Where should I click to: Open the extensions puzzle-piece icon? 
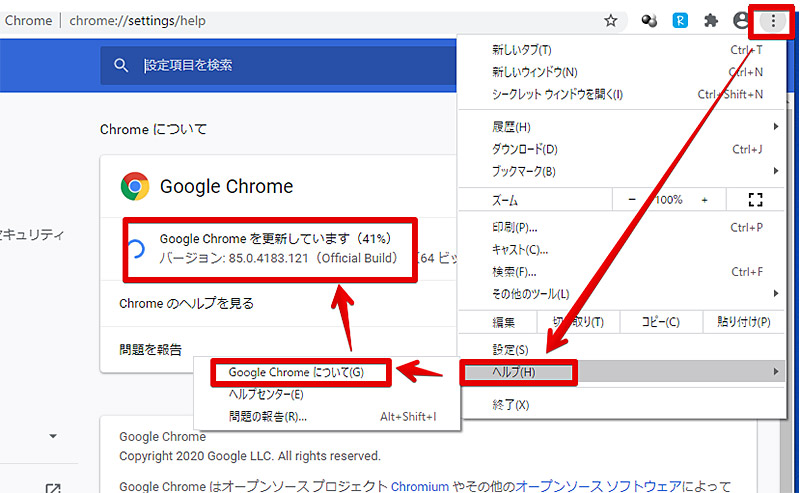pyautogui.click(x=710, y=21)
